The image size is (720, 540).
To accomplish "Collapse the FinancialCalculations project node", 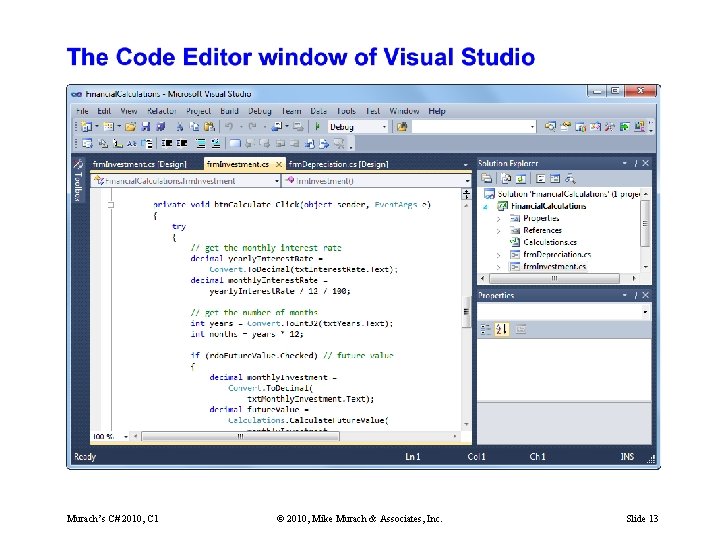I will [x=485, y=207].
